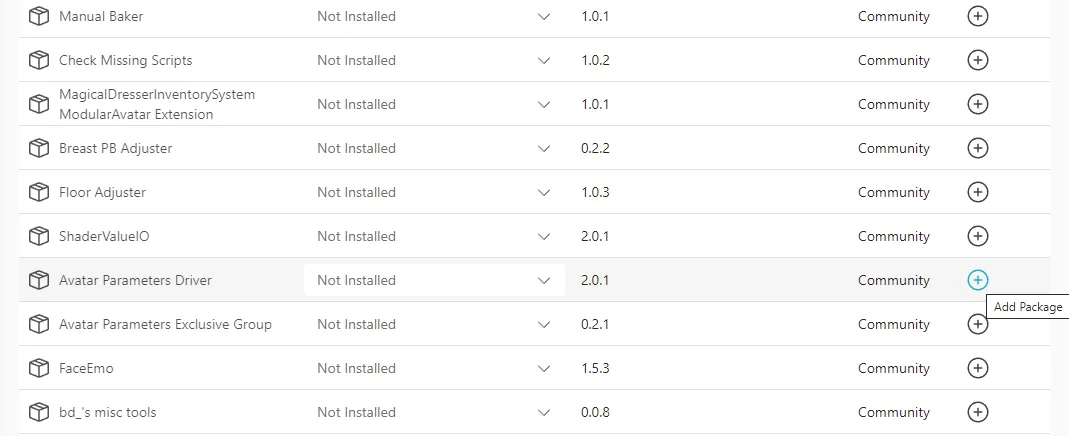Expand version dropdown for Check Missing Scripts
1069x436 pixels.
tap(543, 60)
